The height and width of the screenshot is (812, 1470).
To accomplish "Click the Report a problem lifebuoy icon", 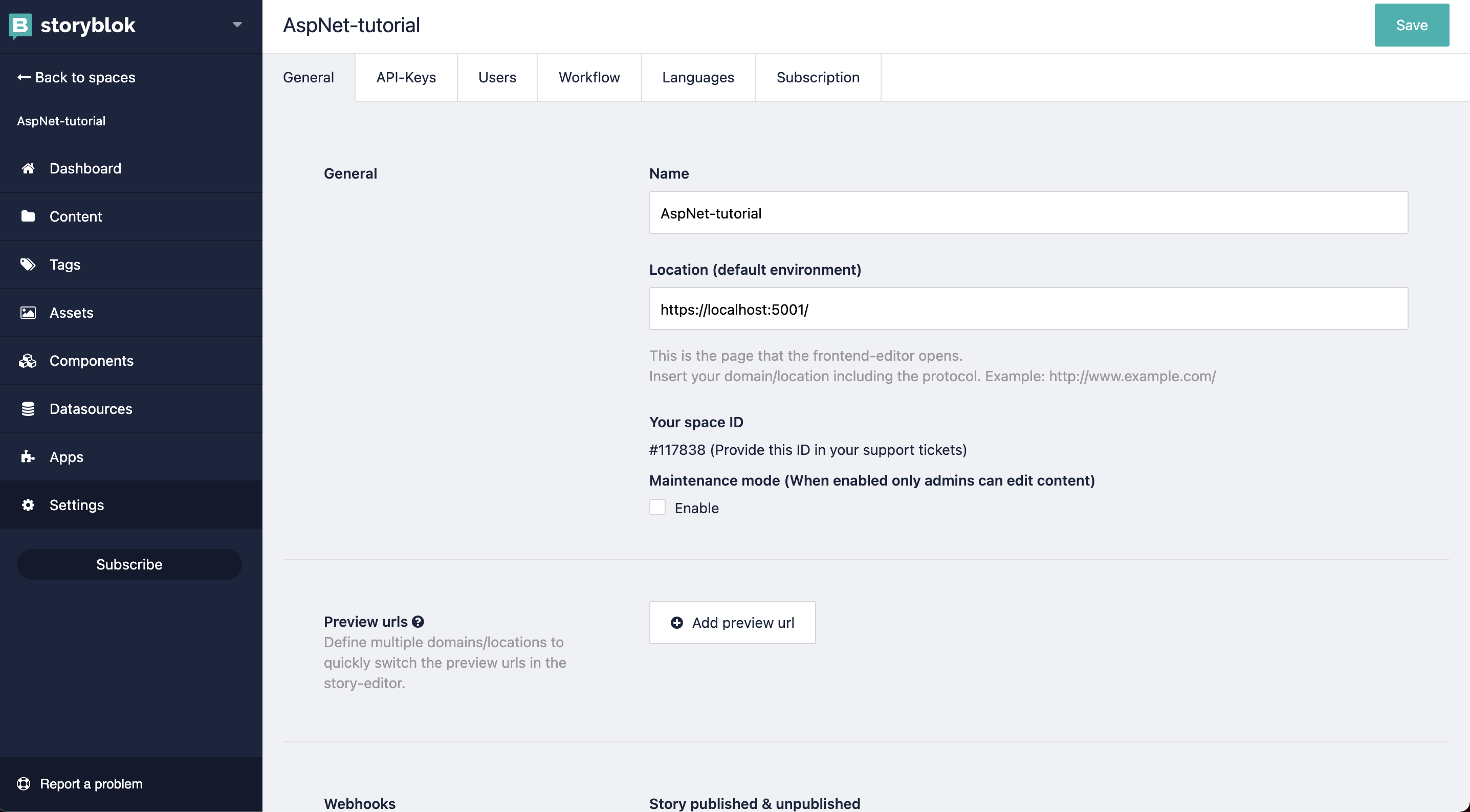I will (24, 783).
